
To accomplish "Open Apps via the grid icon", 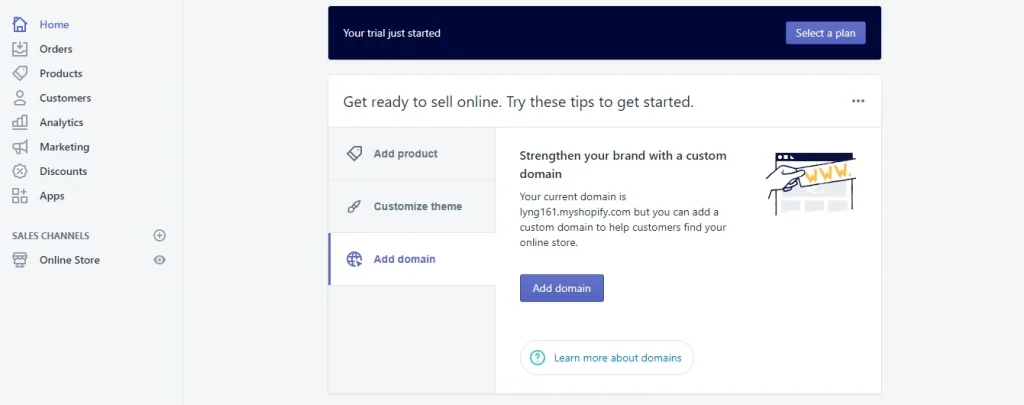I will coord(19,196).
